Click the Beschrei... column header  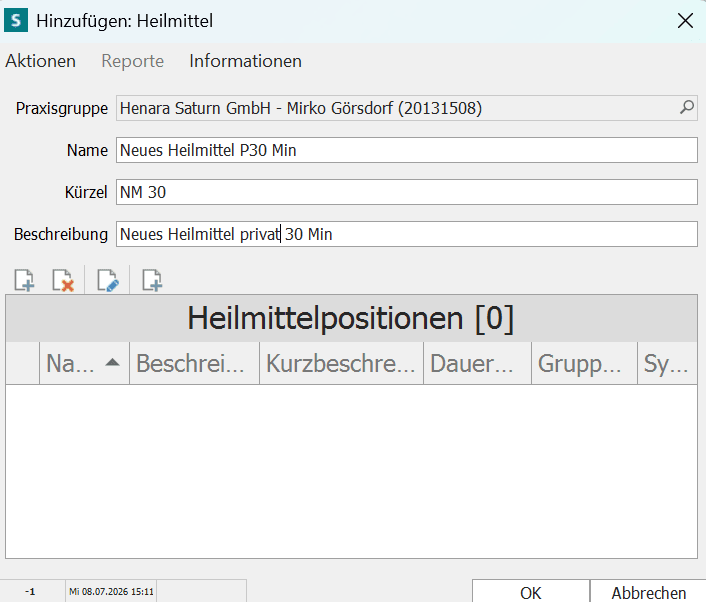click(x=195, y=363)
